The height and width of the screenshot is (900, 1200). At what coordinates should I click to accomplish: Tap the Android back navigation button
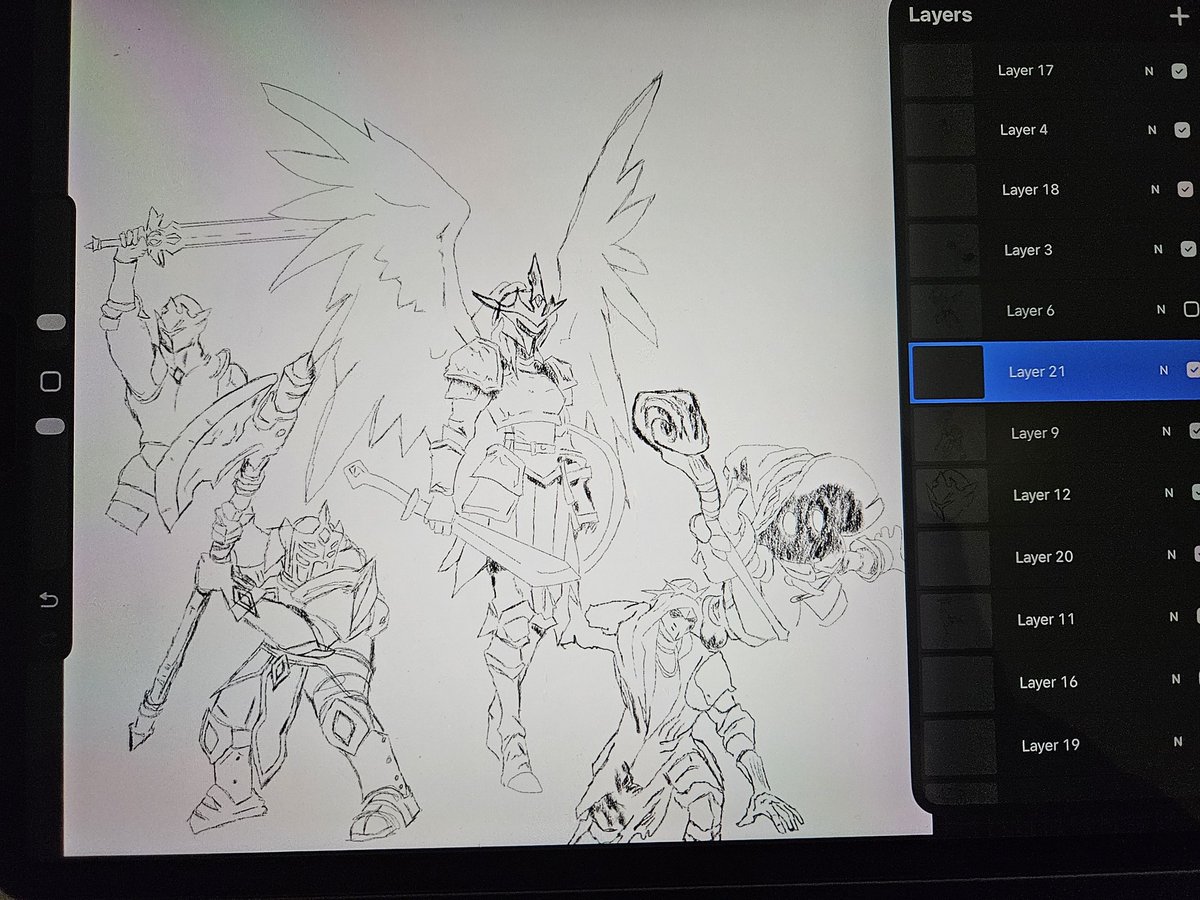[x=47, y=600]
